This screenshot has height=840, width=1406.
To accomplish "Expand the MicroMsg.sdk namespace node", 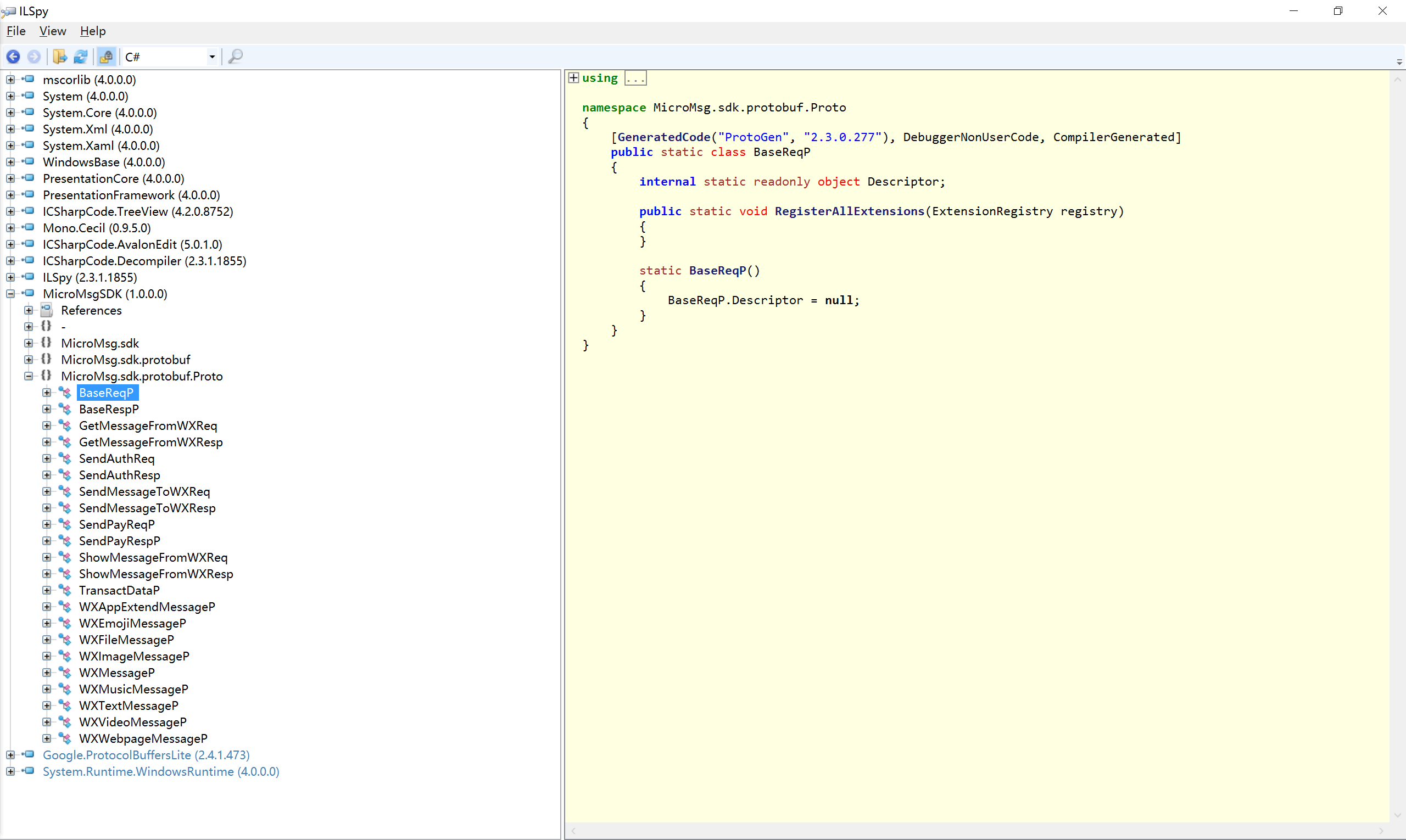I will click(29, 343).
